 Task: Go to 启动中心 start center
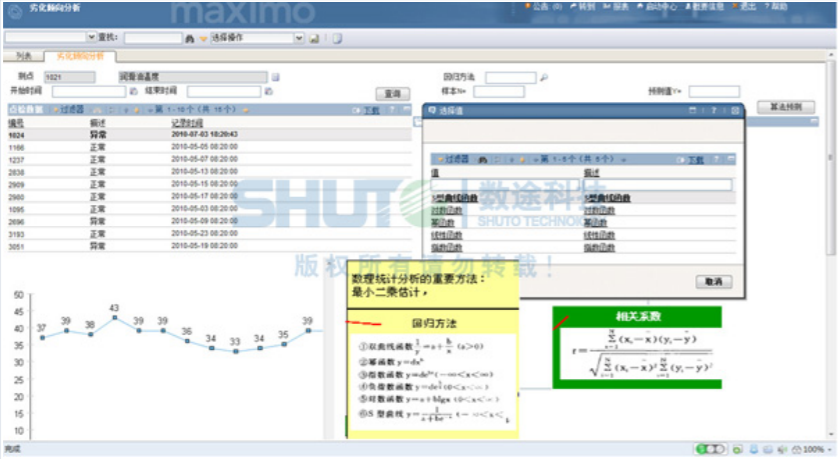657,6
